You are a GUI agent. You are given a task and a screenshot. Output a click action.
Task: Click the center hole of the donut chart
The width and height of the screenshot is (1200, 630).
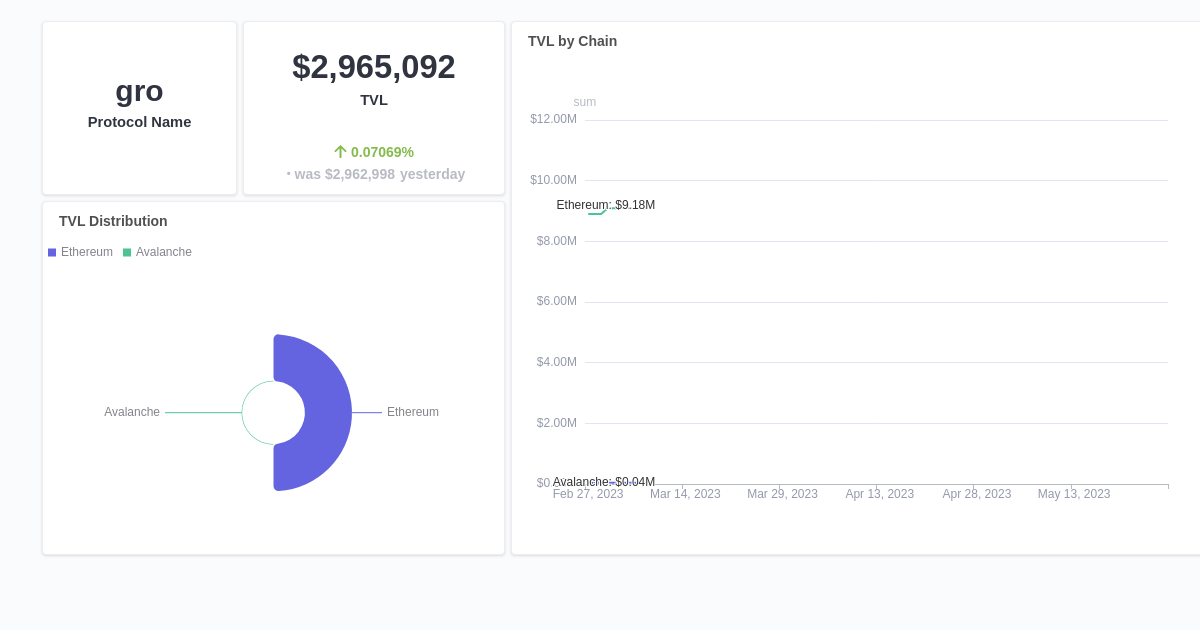point(273,412)
